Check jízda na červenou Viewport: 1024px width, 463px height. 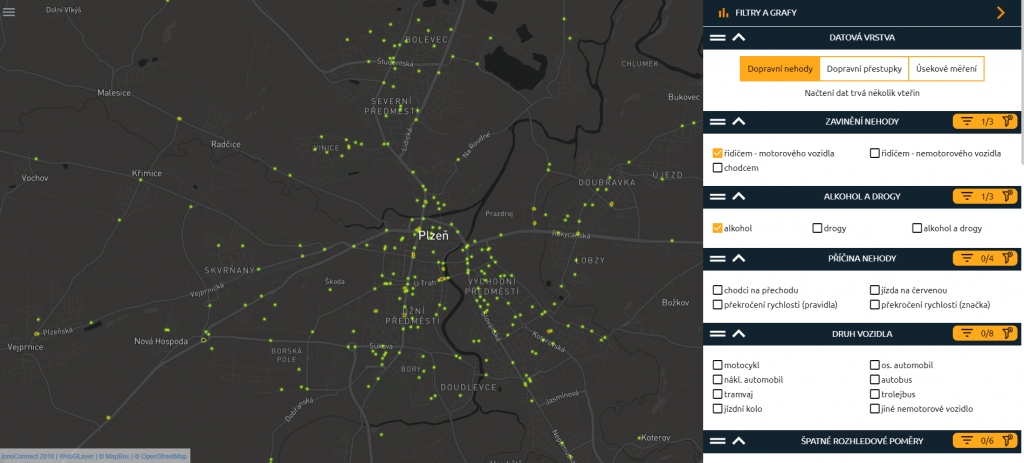tap(874, 290)
